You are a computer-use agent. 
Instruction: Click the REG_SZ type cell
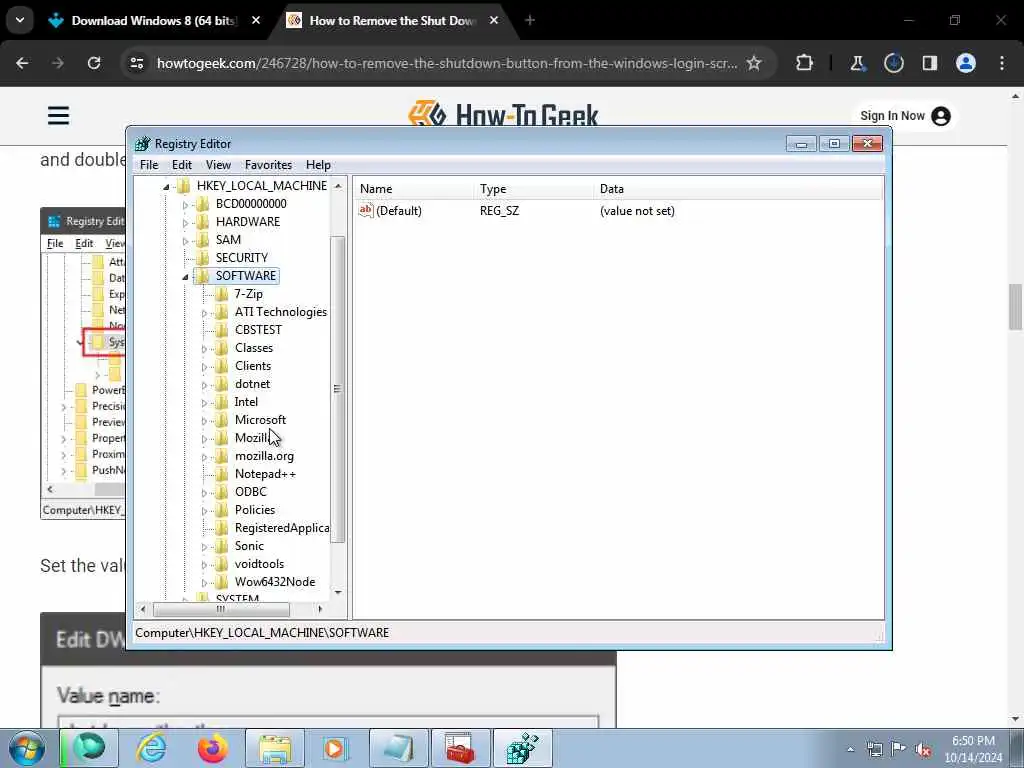pyautogui.click(x=500, y=211)
